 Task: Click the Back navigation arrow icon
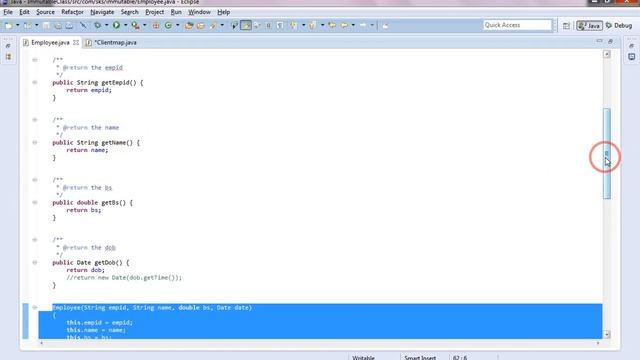point(344,25)
